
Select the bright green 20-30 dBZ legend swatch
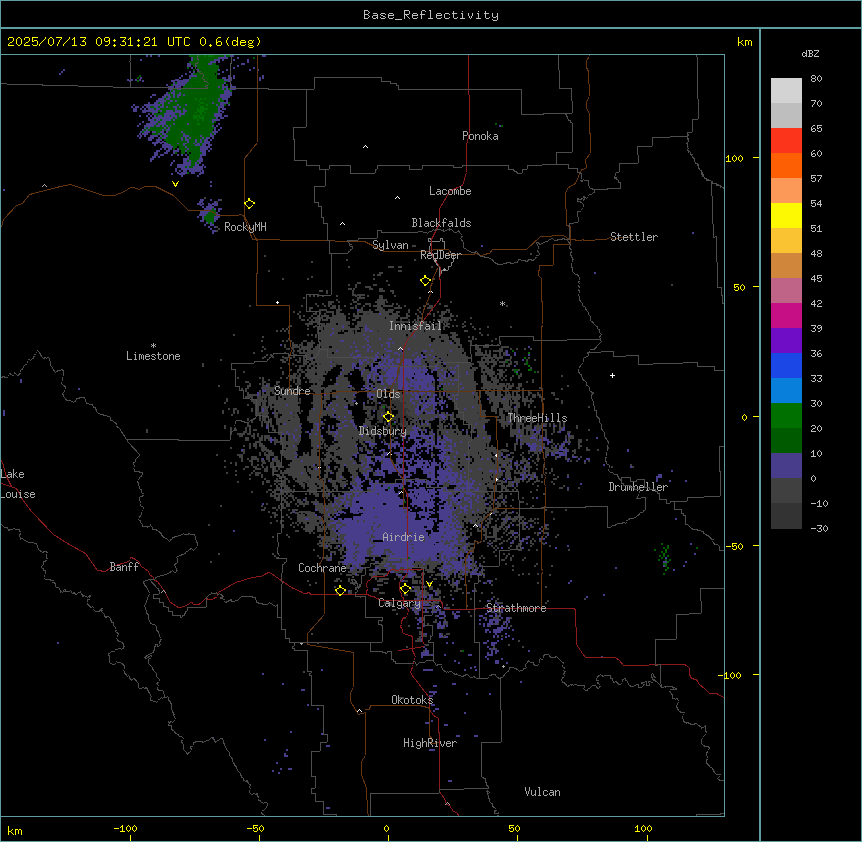tap(786, 416)
